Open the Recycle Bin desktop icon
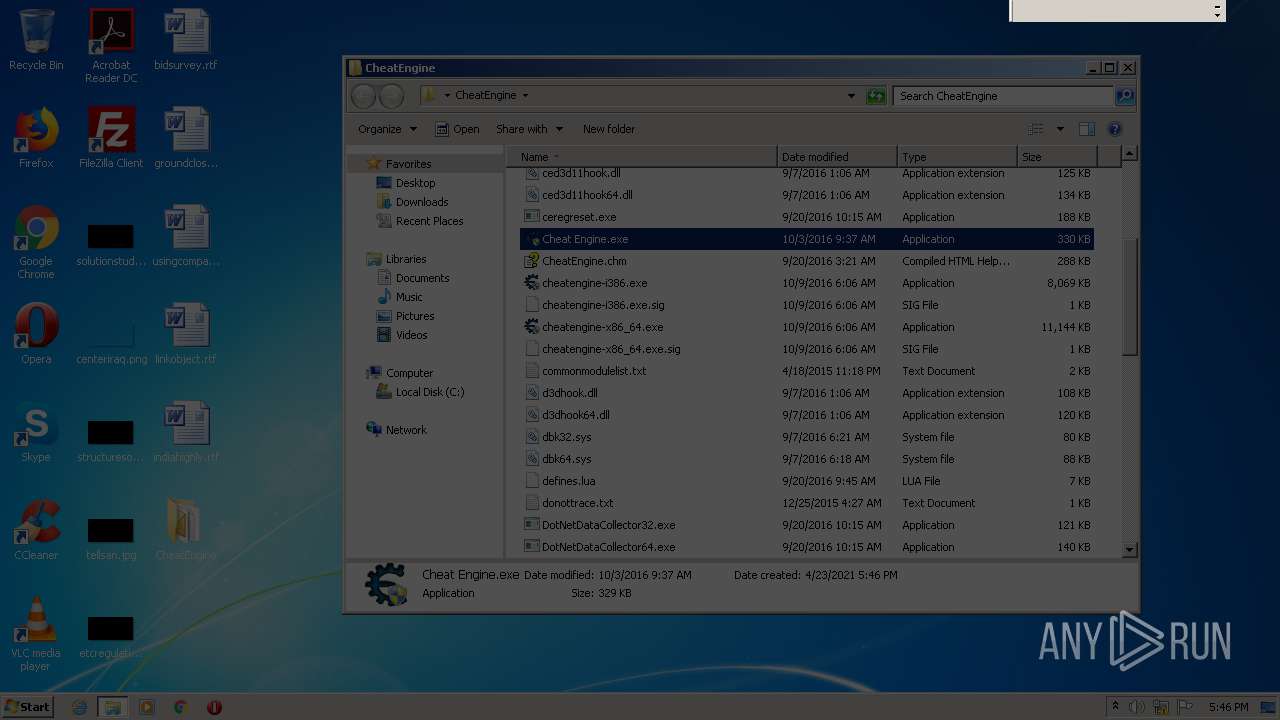The width and height of the screenshot is (1280, 720). 36,40
